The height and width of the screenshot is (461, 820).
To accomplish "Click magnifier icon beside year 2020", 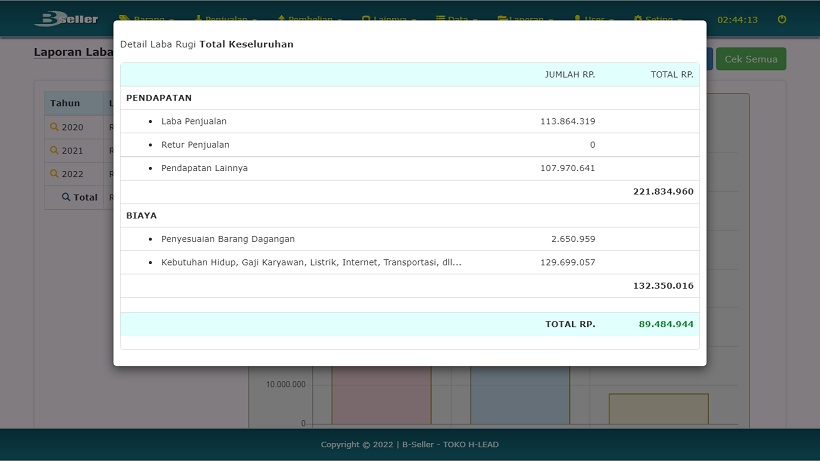I will 55,127.
